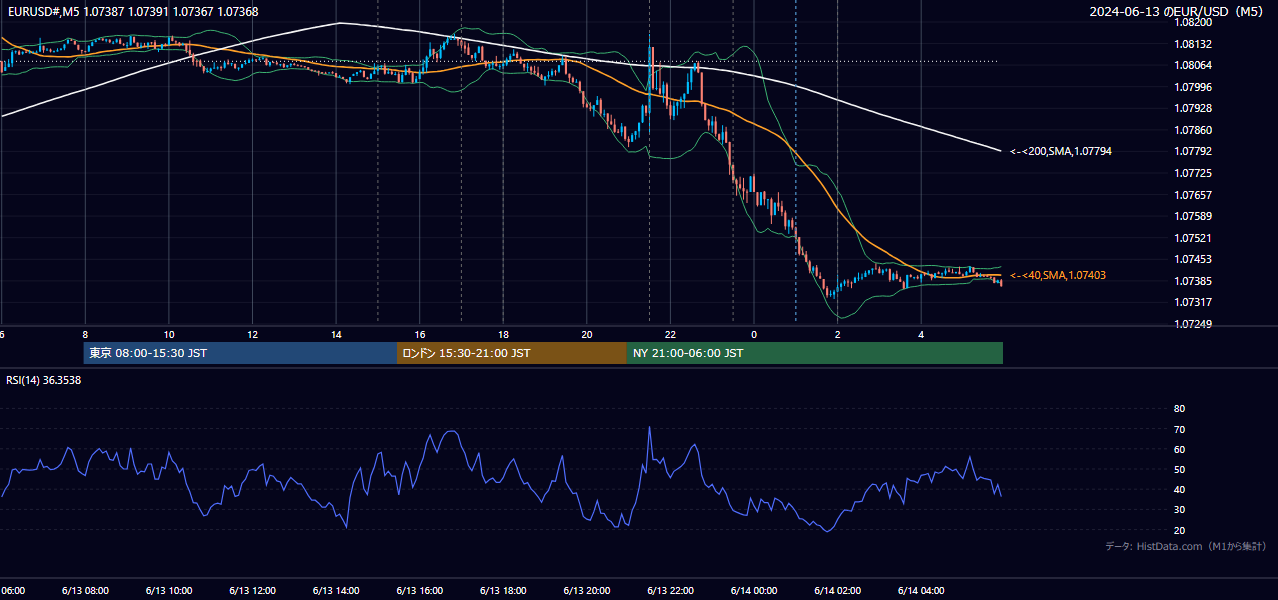Click bottom time label 6/13 10:00
1278x600 pixels.
(168, 590)
